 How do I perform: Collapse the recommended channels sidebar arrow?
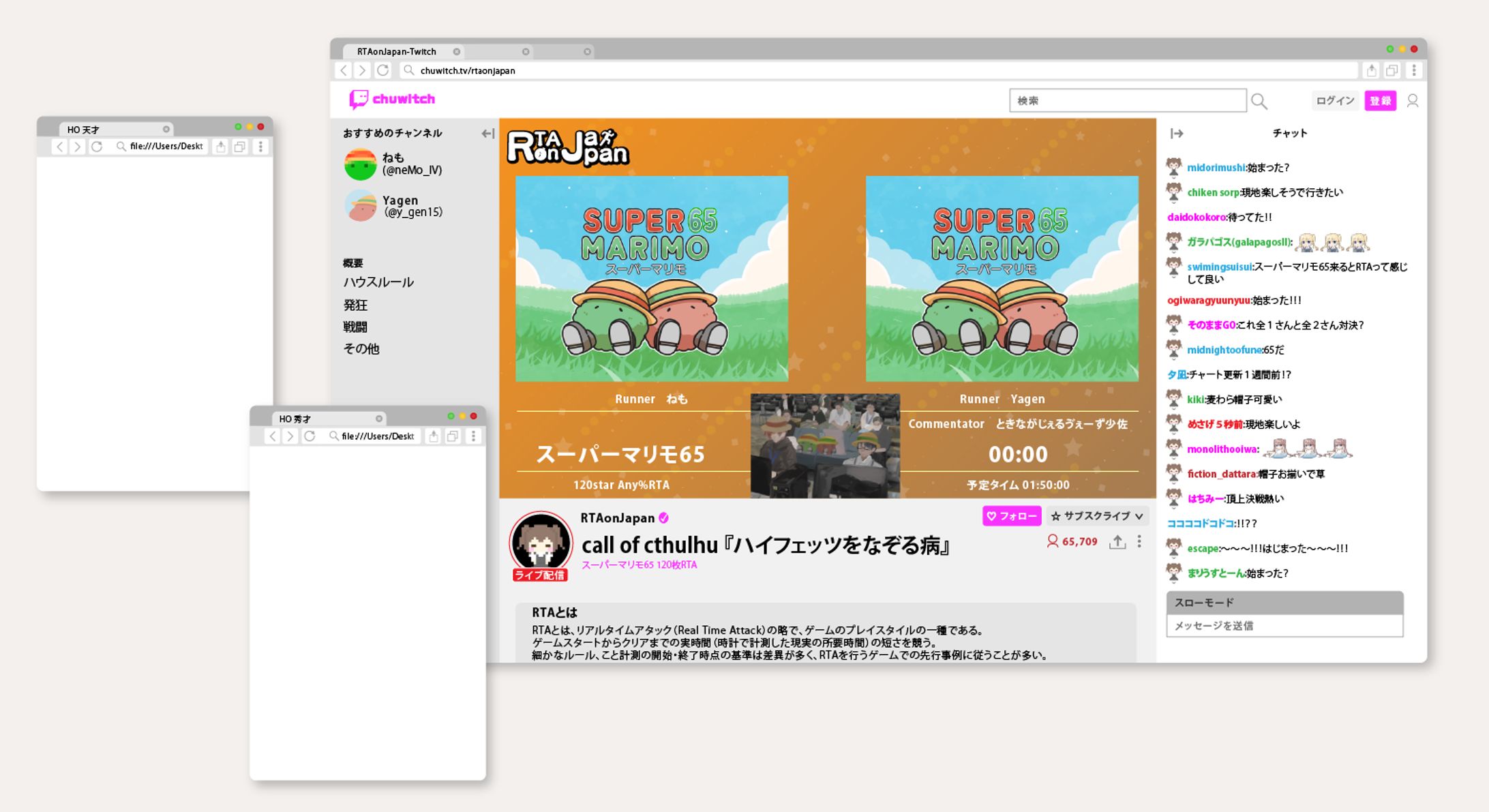(x=487, y=134)
